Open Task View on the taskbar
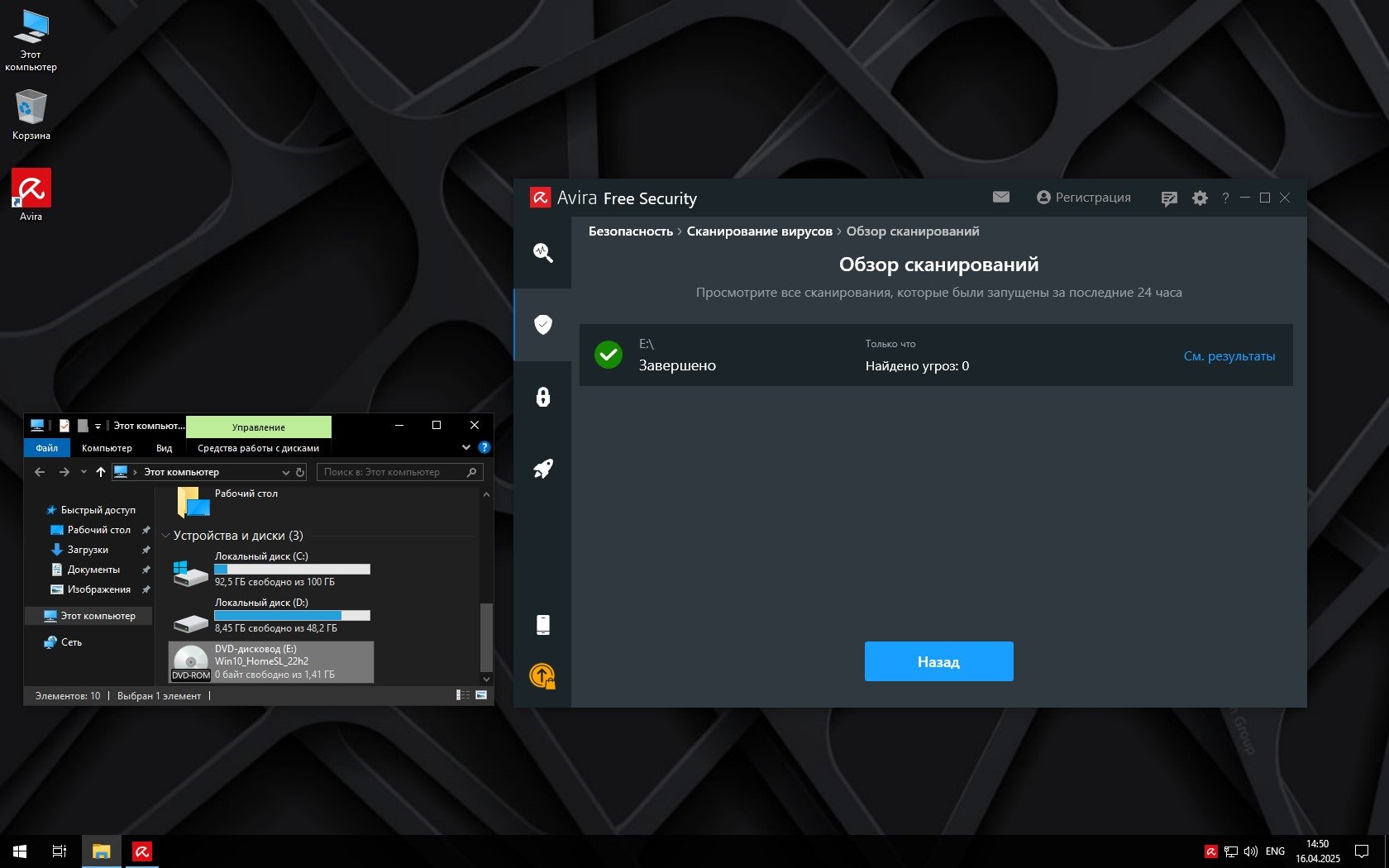 coord(60,851)
